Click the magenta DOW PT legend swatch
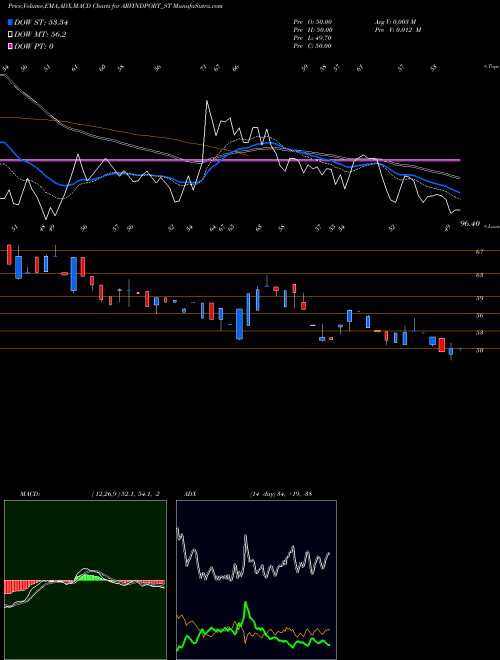The height and width of the screenshot is (660, 500). [10, 46]
